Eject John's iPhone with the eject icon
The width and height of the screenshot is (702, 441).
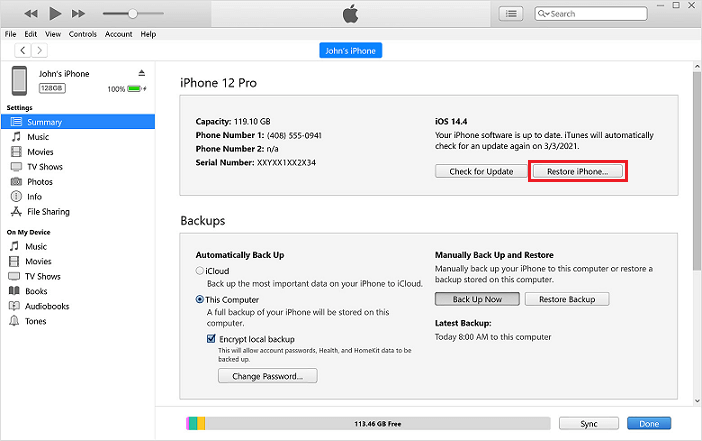point(141,74)
